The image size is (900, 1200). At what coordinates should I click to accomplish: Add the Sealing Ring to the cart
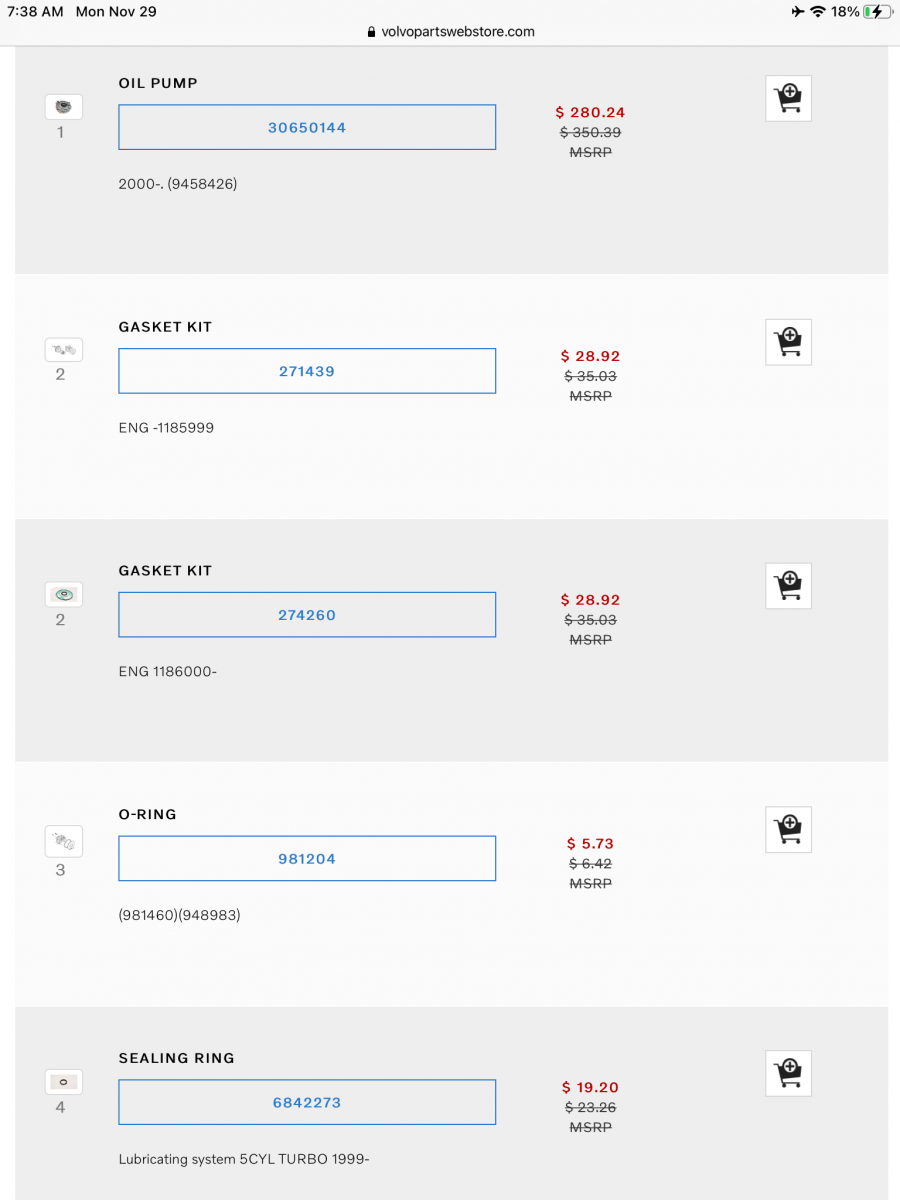point(788,1073)
